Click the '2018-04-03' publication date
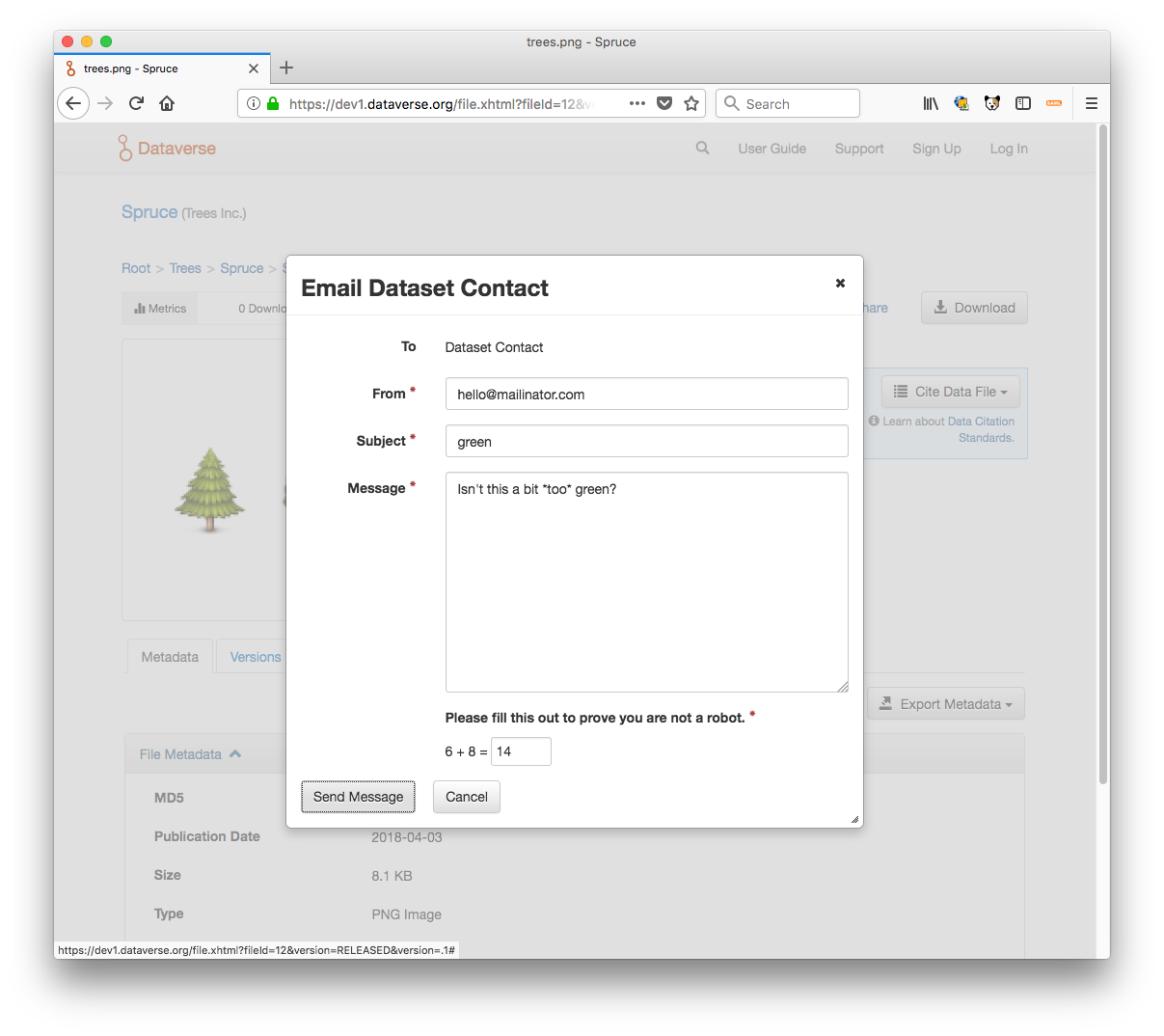The width and height of the screenshot is (1164, 1036). (x=407, y=837)
